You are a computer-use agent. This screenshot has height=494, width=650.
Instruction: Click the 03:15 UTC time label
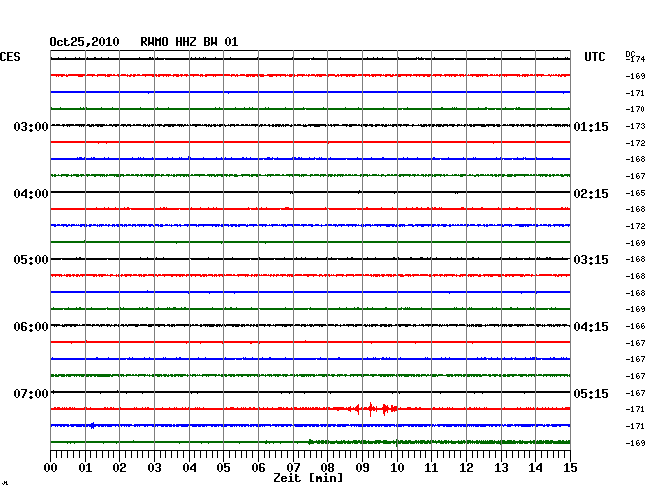[x=591, y=260]
